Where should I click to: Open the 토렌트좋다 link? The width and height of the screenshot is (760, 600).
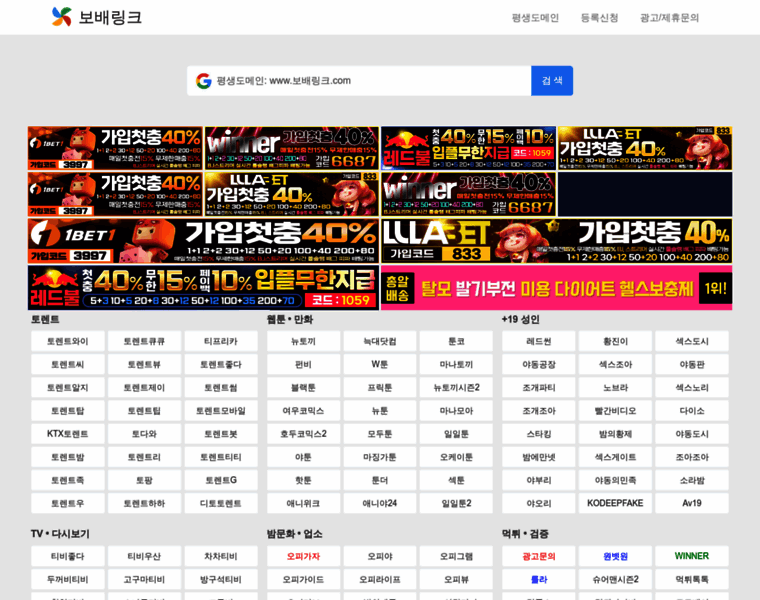[x=221, y=364]
